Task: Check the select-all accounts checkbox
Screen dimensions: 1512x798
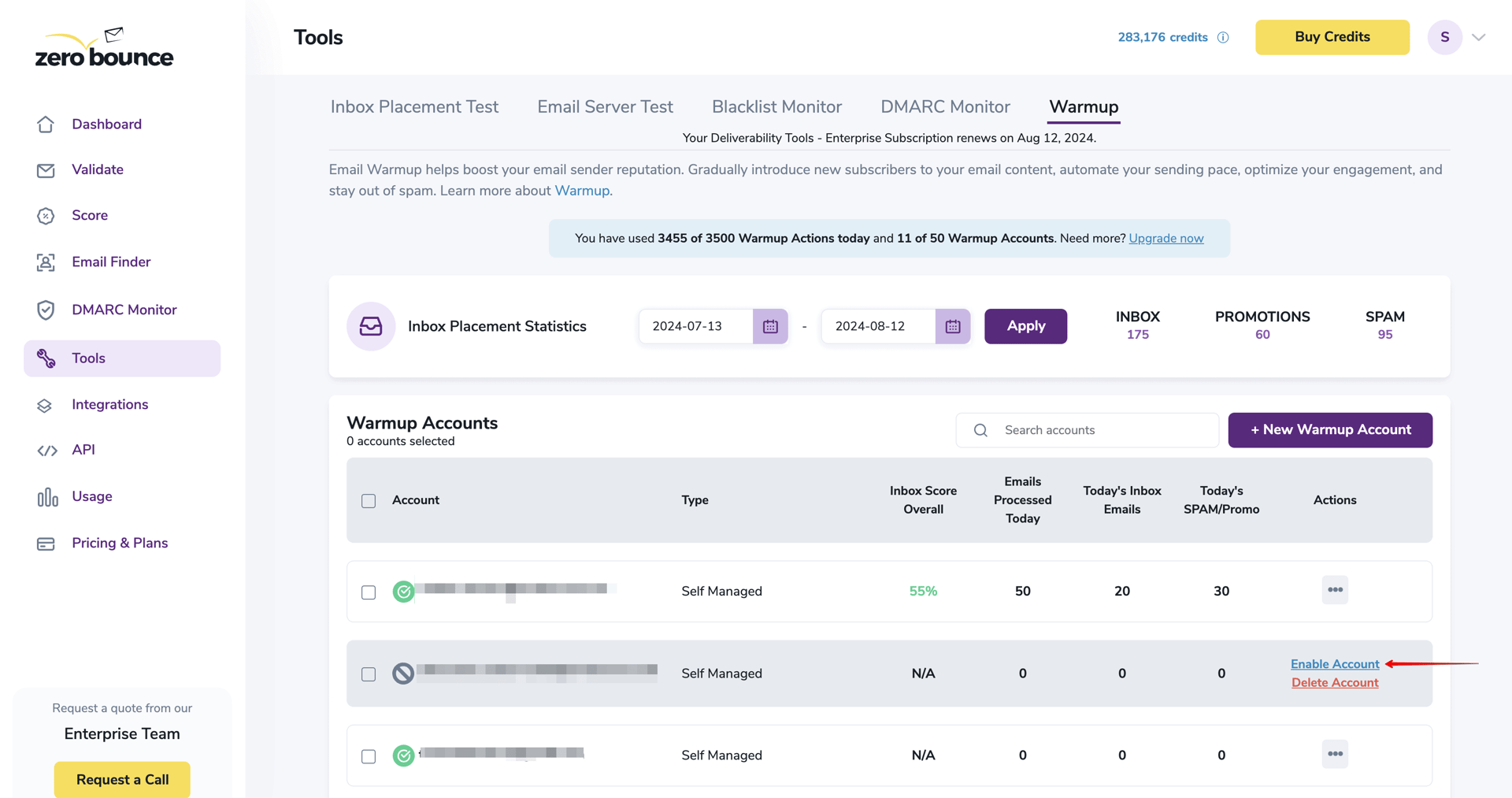Action: tap(368, 500)
